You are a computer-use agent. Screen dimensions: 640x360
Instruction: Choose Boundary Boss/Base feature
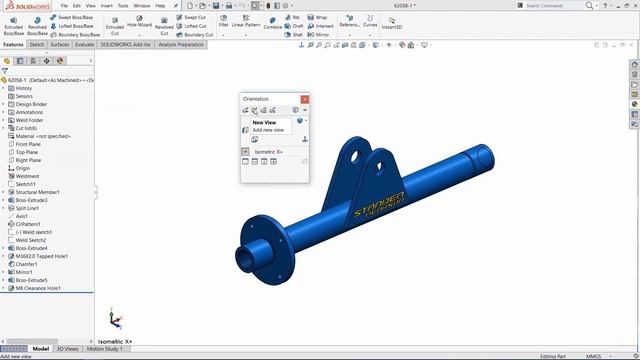pos(75,35)
